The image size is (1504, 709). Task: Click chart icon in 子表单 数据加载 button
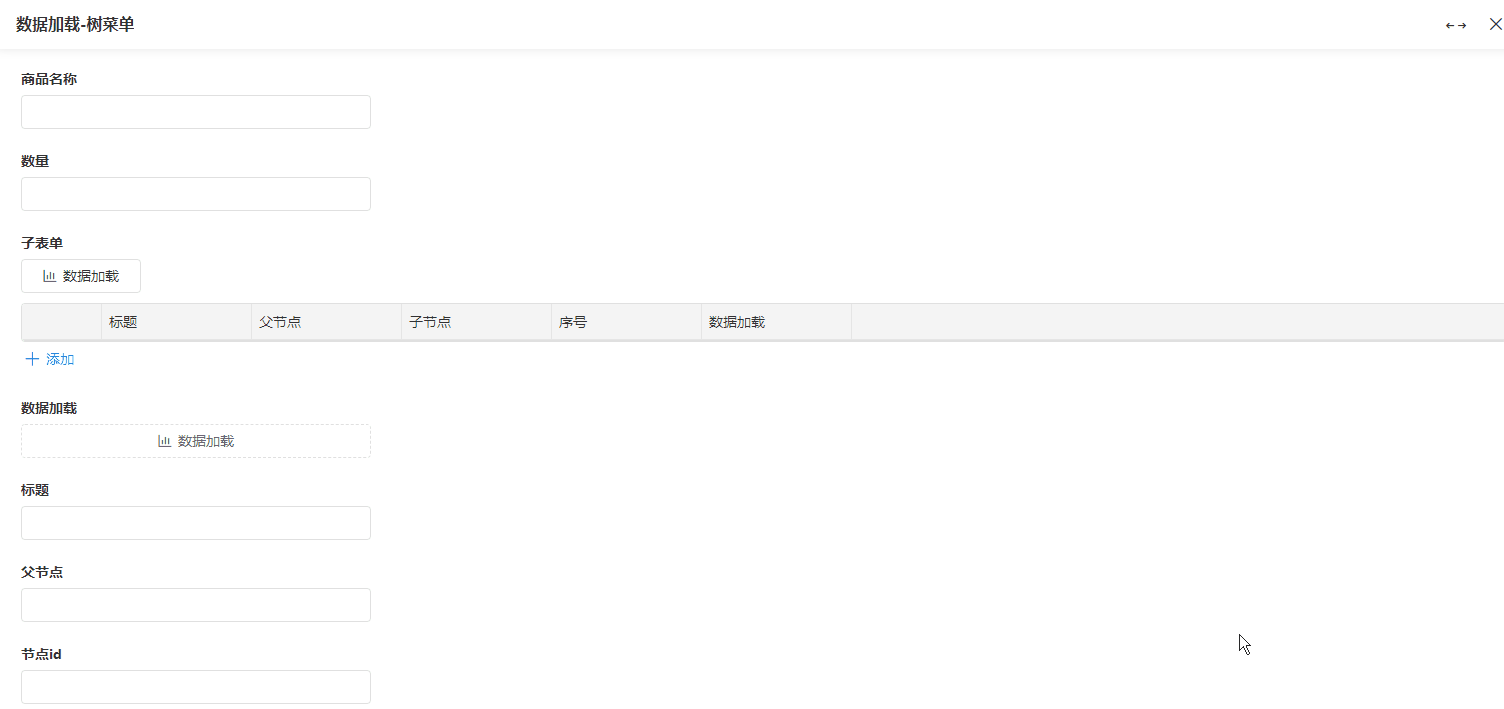point(49,276)
